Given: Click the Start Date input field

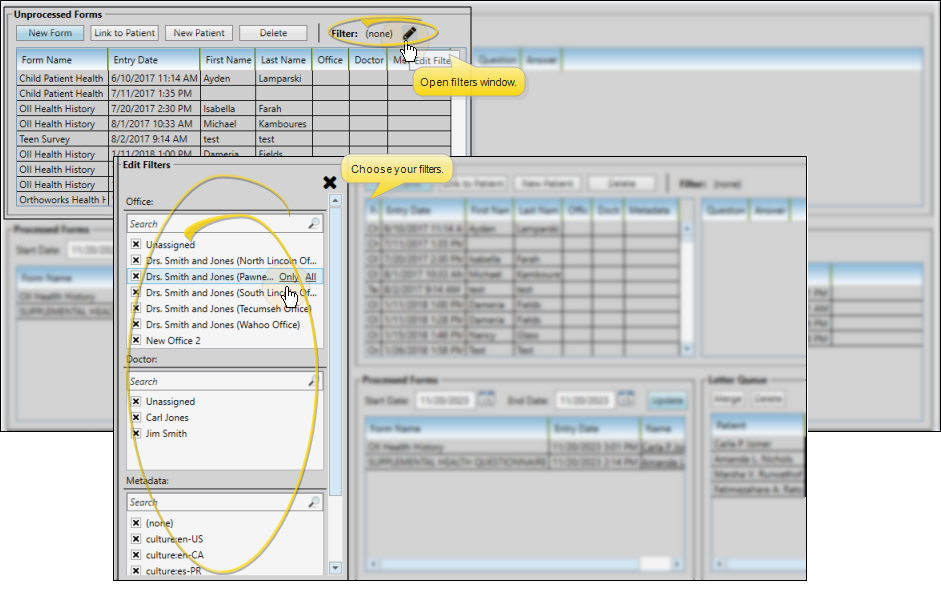Looking at the screenshot, I should click(447, 399).
